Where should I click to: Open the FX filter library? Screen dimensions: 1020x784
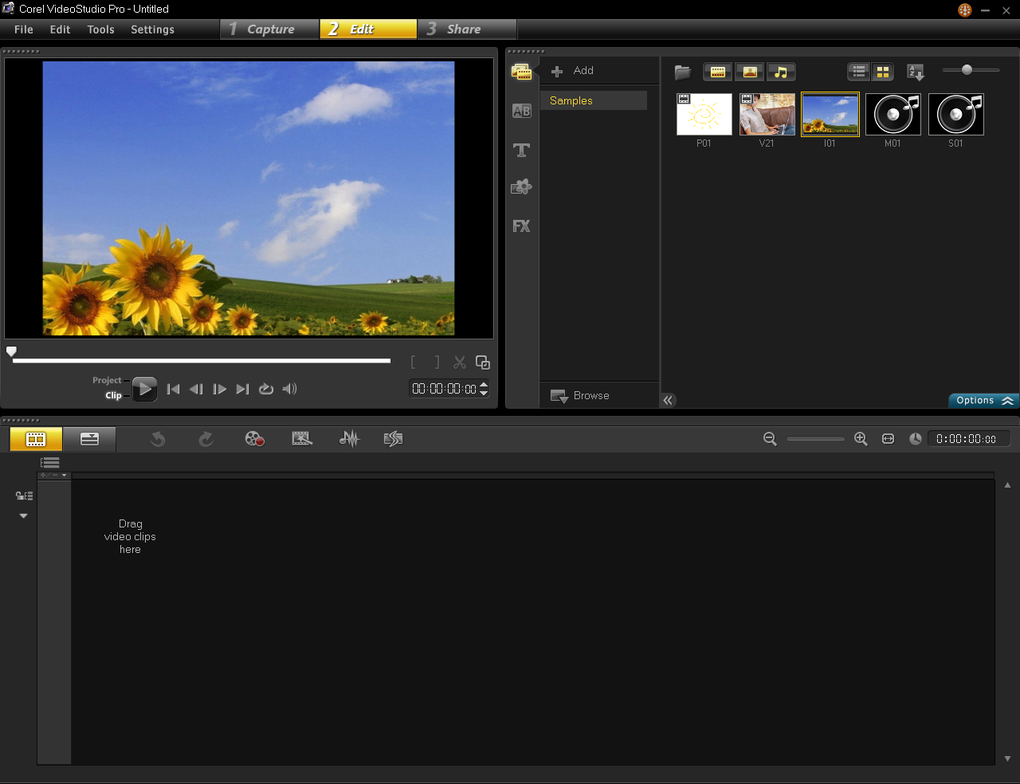521,226
